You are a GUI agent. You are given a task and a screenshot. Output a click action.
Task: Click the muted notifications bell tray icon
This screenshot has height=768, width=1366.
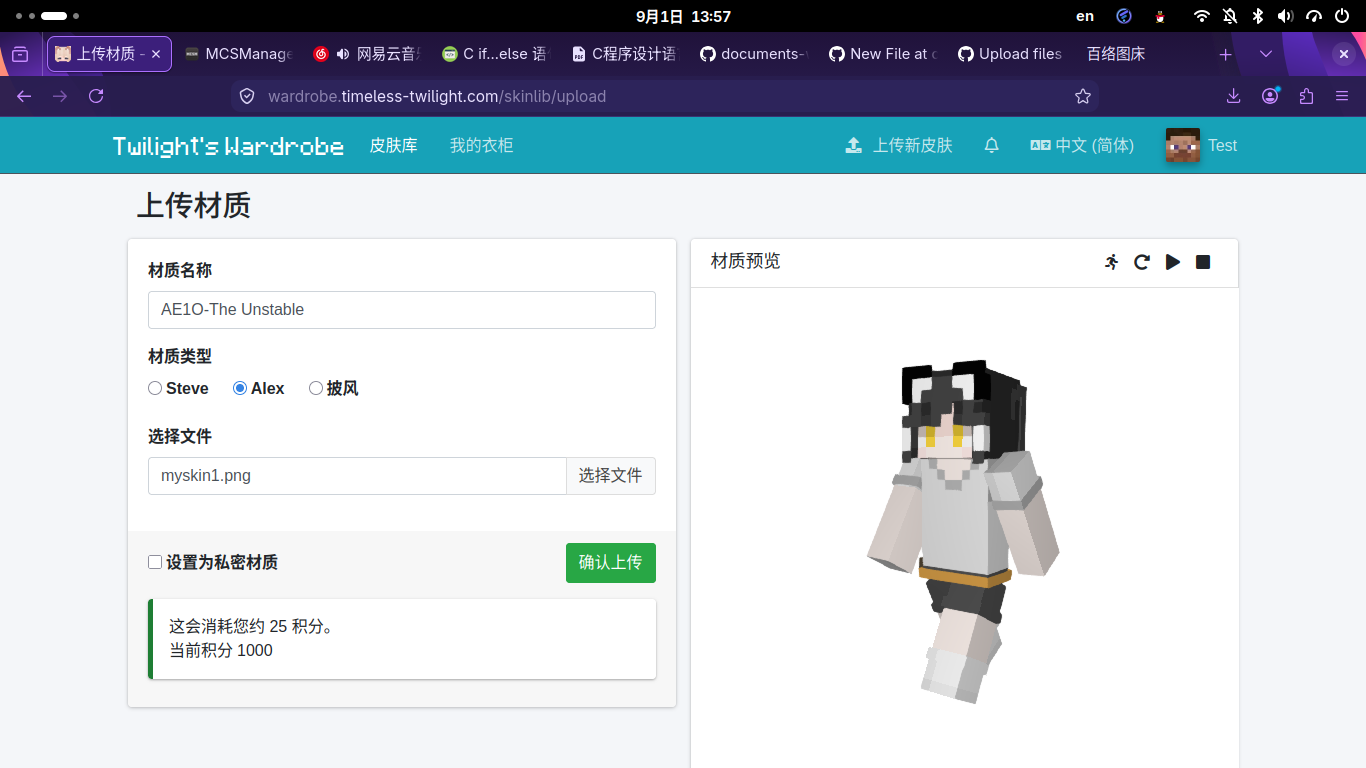pyautogui.click(x=1229, y=16)
